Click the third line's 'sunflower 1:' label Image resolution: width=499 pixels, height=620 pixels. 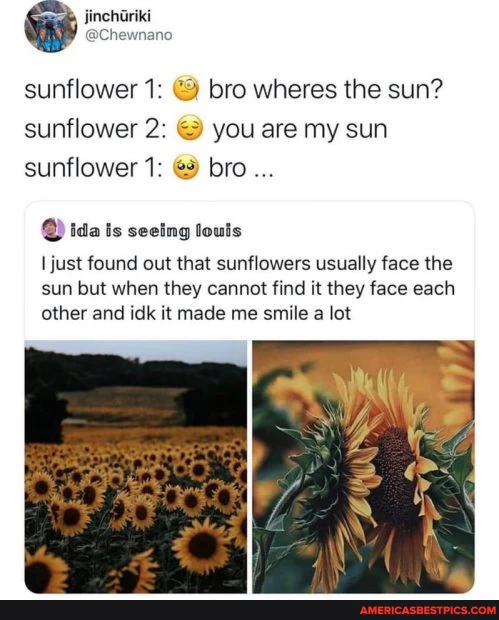point(93,167)
